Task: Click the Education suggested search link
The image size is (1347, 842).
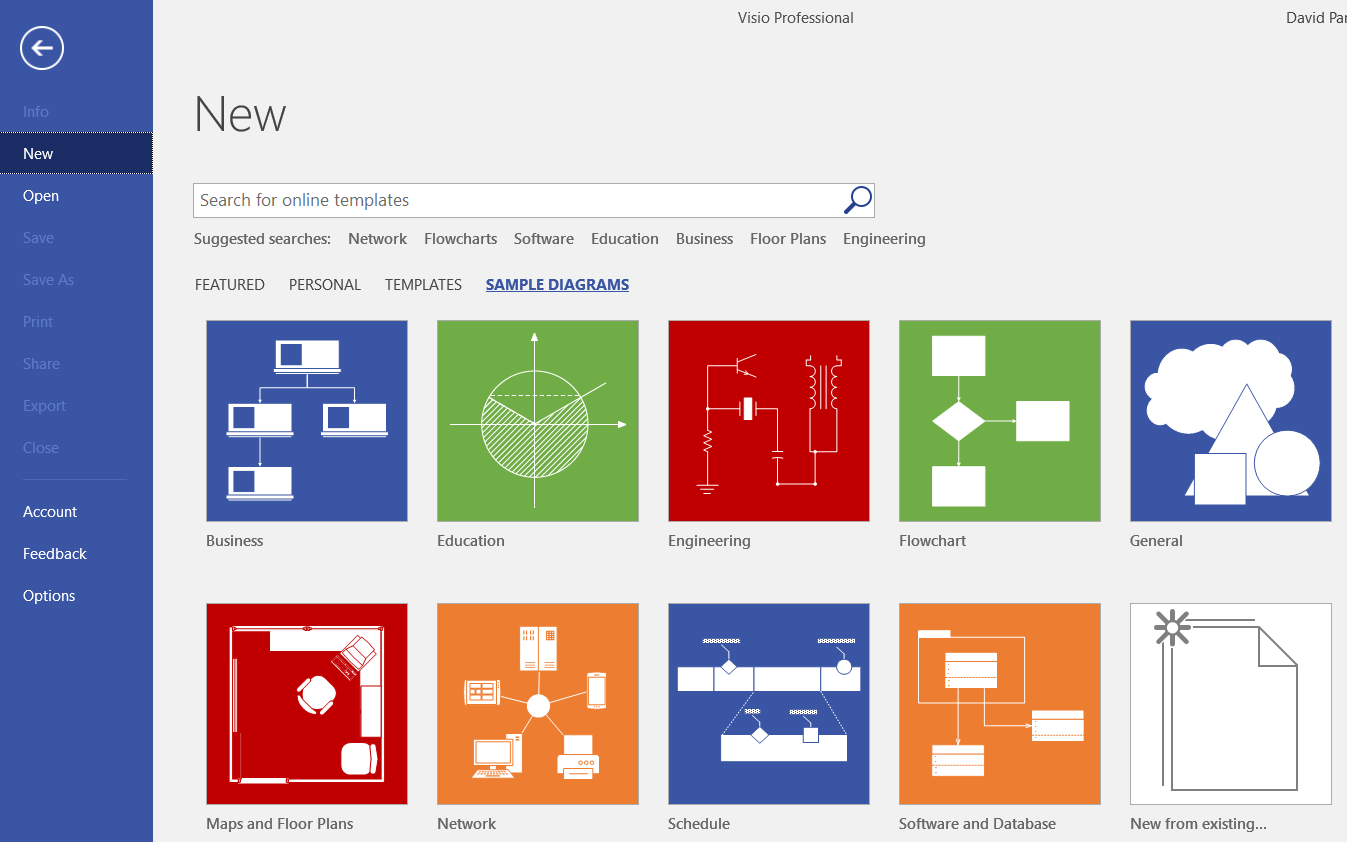Action: 625,239
